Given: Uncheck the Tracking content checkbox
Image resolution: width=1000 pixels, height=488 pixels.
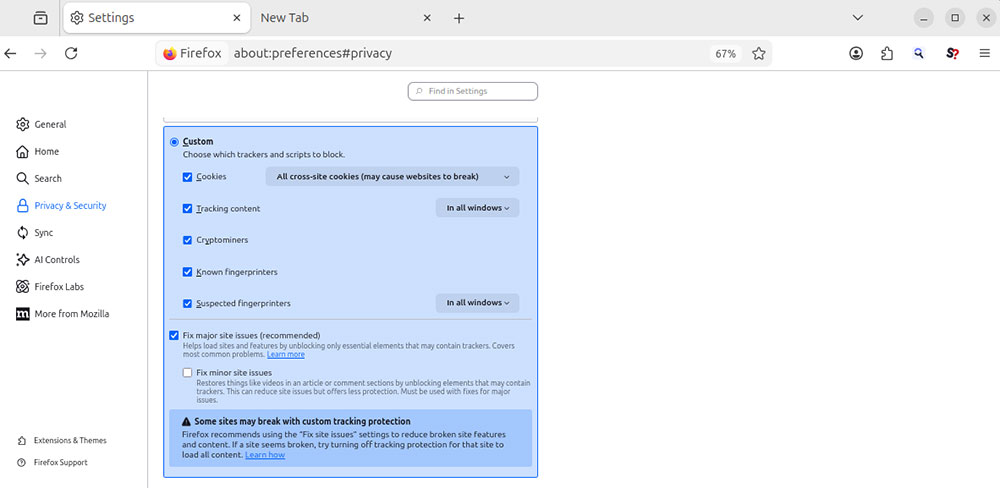Looking at the screenshot, I should [x=188, y=209].
